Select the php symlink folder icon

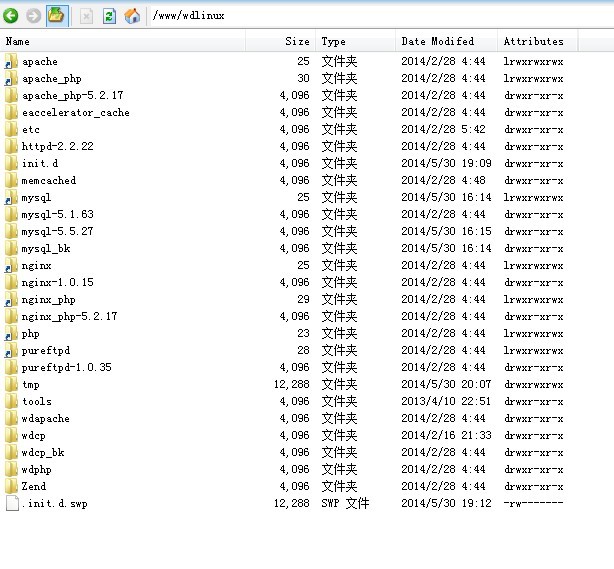11,334
